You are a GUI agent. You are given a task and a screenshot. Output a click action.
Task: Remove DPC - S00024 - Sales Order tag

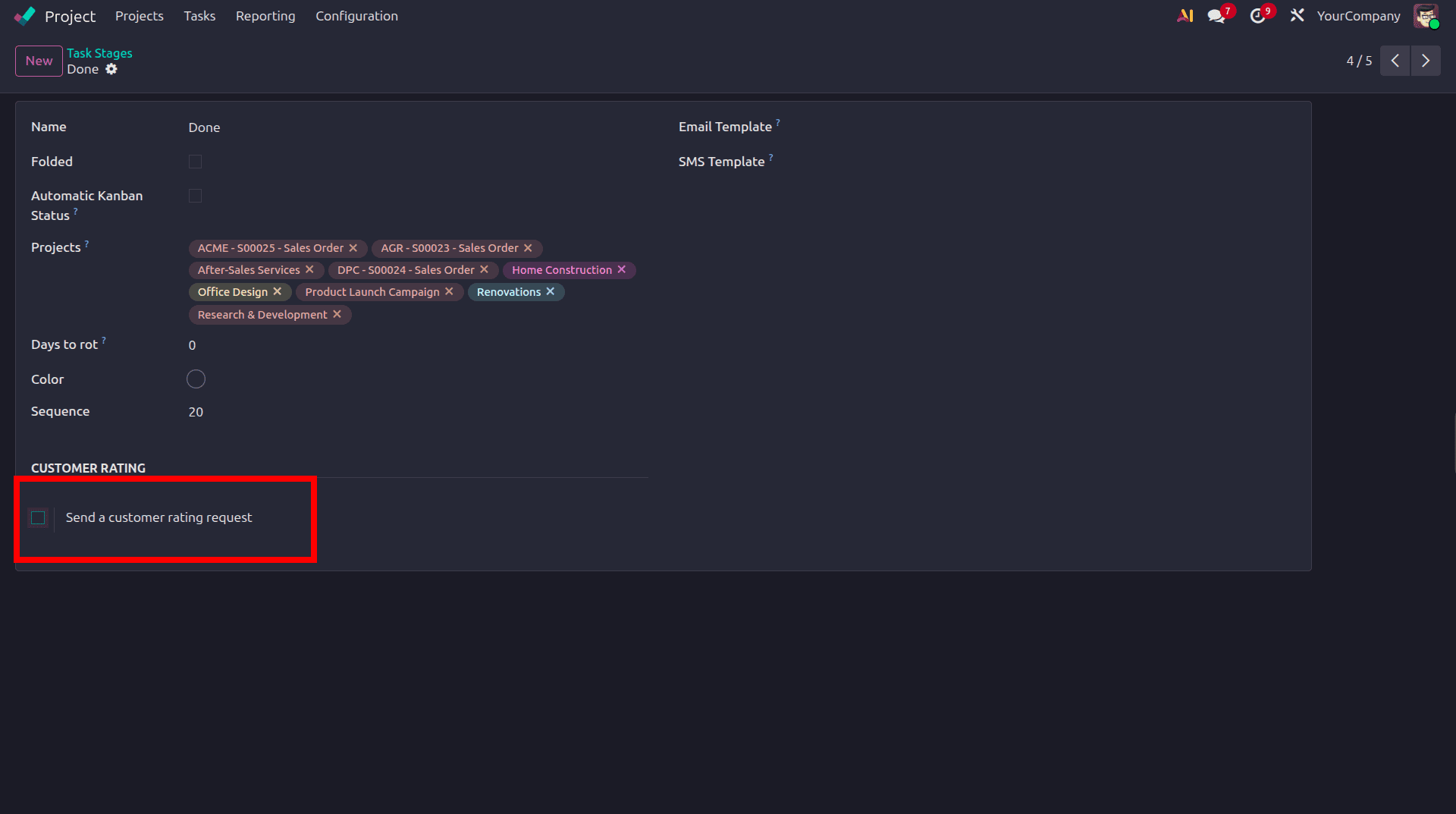click(484, 269)
